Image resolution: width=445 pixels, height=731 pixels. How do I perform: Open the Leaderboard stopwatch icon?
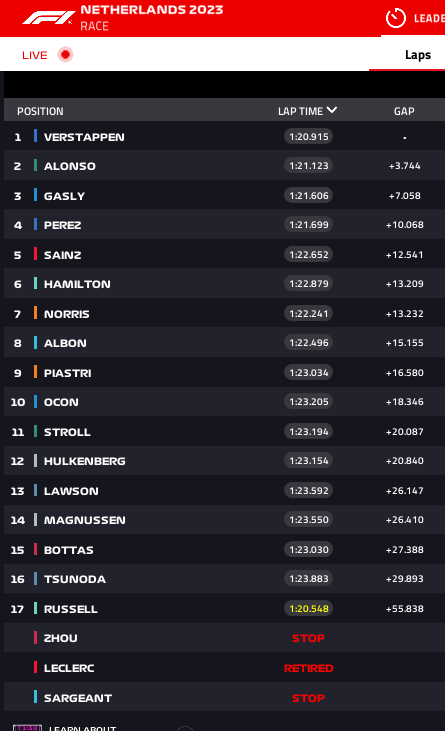click(396, 18)
